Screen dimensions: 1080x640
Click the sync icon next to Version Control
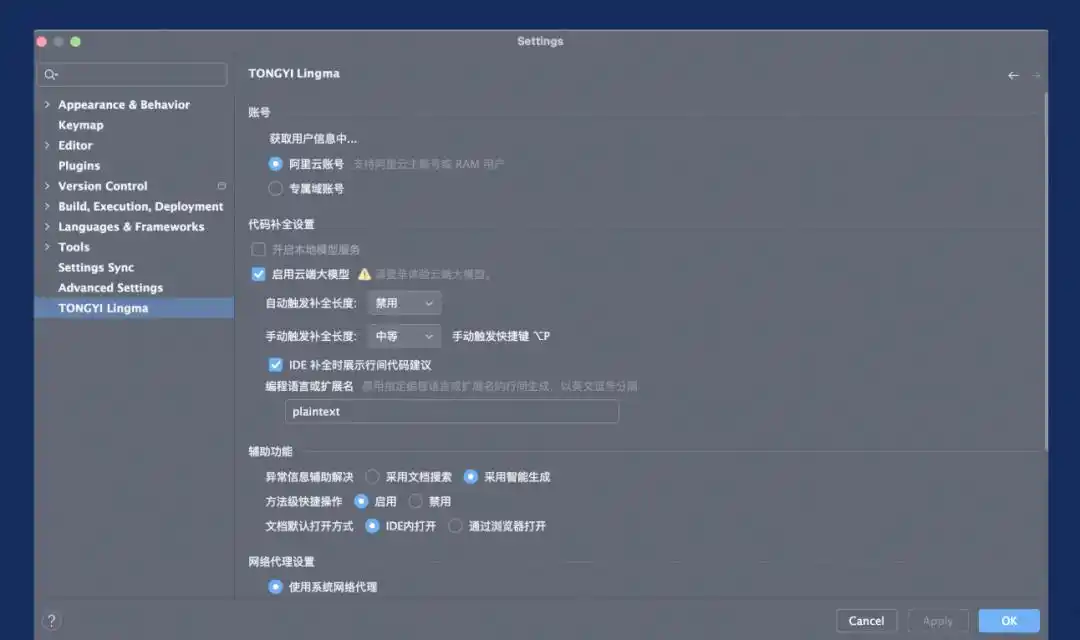click(x=222, y=185)
